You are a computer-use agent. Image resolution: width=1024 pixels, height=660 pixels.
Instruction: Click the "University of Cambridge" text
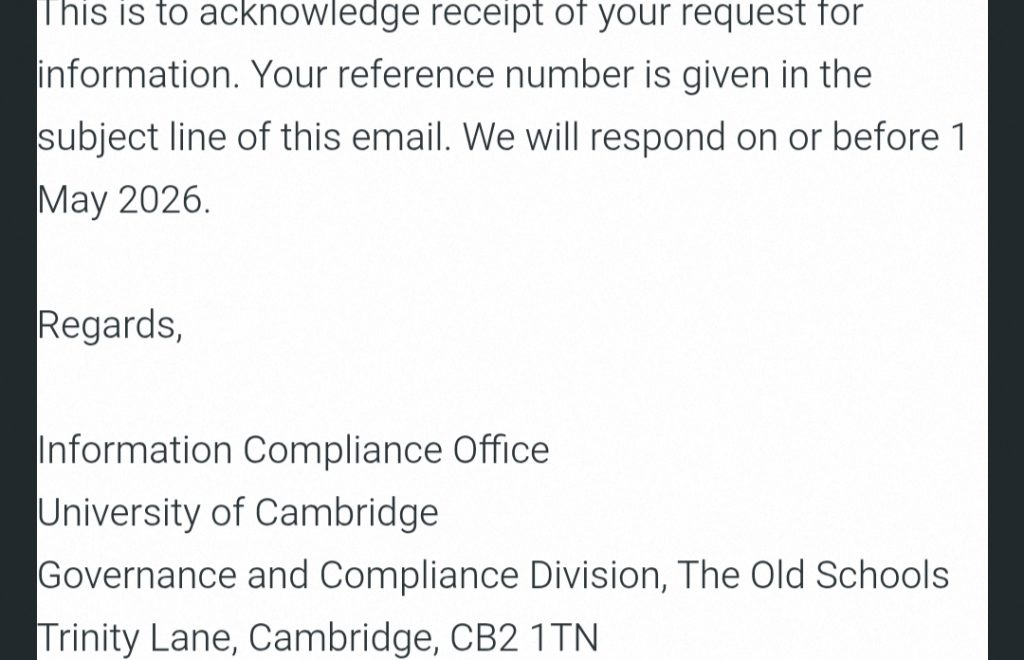[x=238, y=512]
